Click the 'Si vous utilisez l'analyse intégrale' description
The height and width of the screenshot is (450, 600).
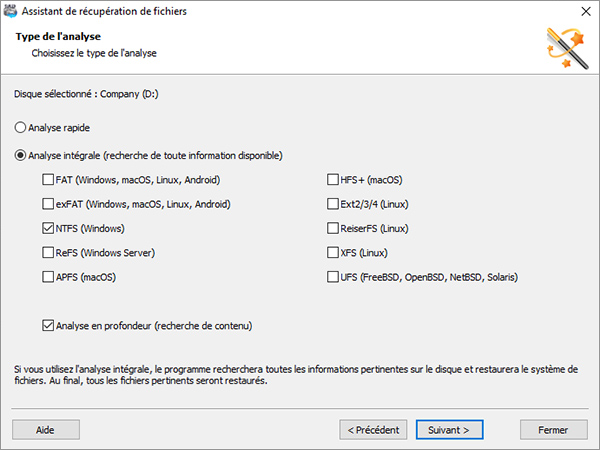pyautogui.click(x=296, y=375)
